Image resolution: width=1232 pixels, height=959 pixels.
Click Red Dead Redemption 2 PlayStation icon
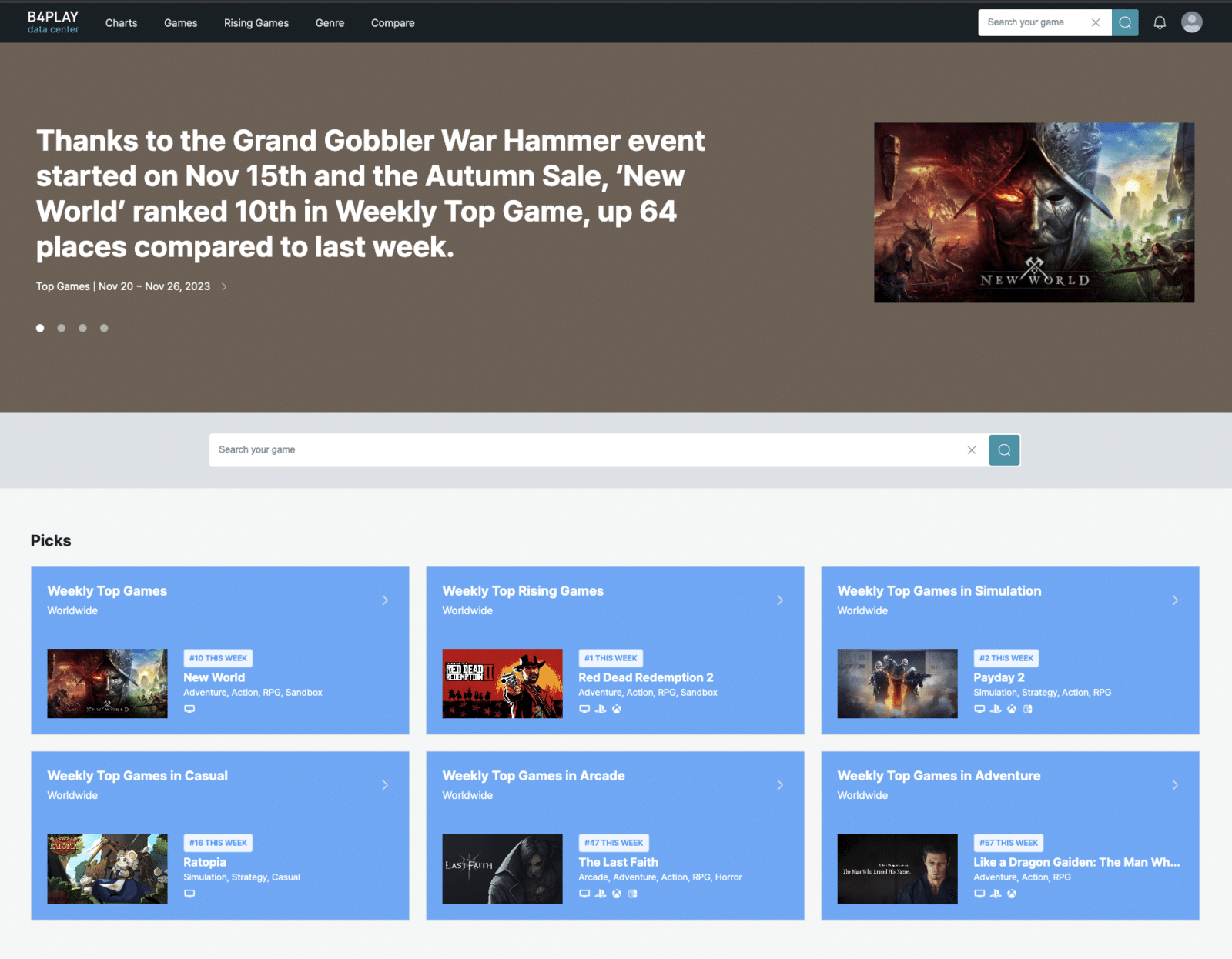(601, 709)
